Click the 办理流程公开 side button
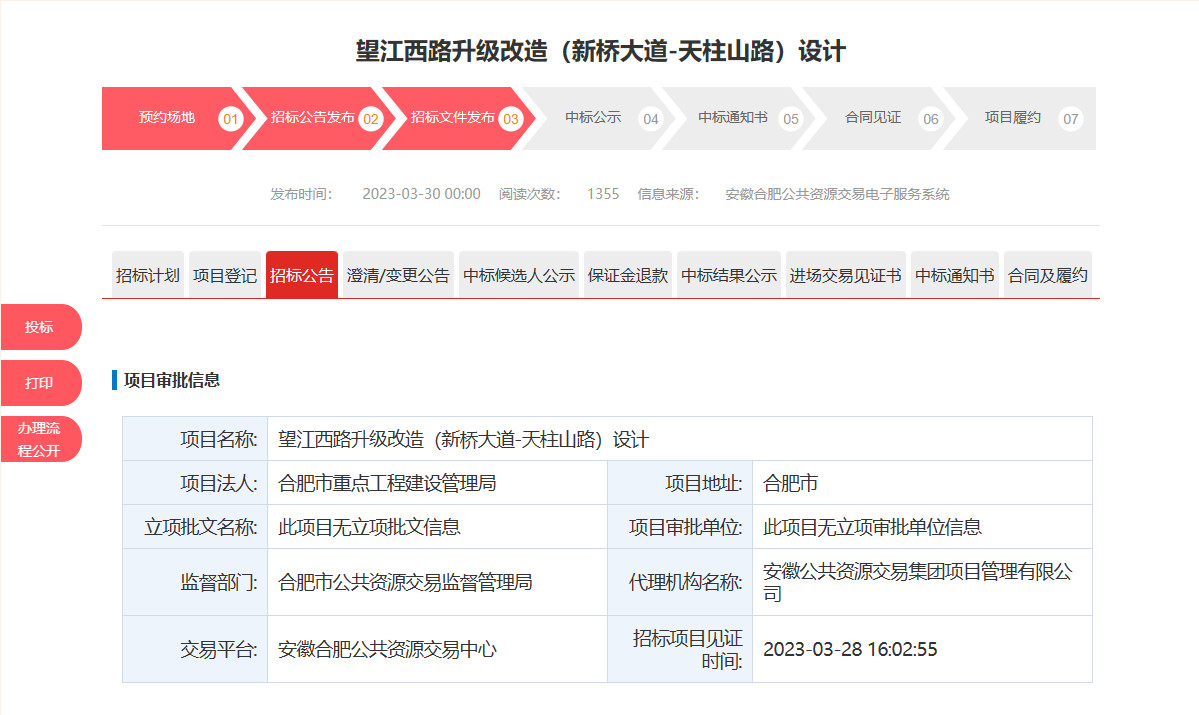This screenshot has height=715, width=1199. [x=41, y=439]
